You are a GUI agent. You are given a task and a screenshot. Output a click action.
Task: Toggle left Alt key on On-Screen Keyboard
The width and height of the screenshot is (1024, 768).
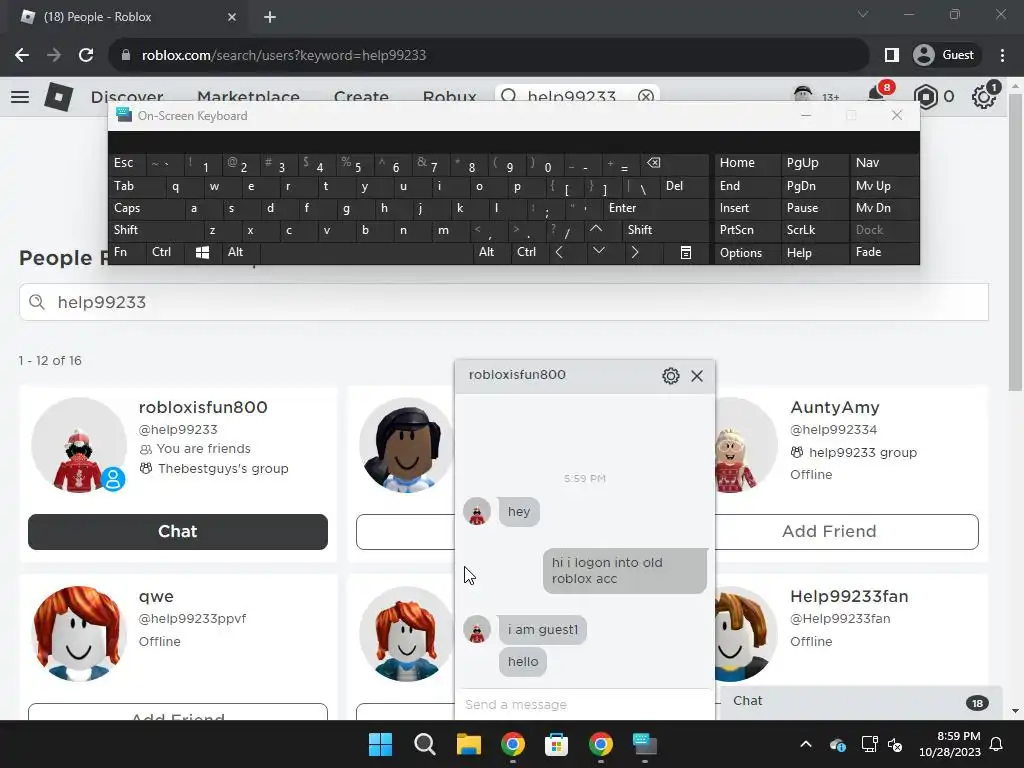240,252
